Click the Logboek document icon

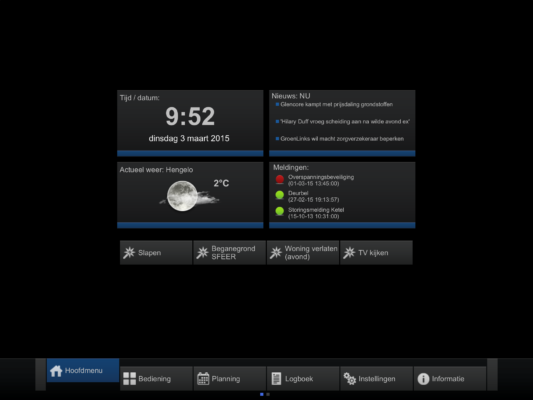pos(276,379)
